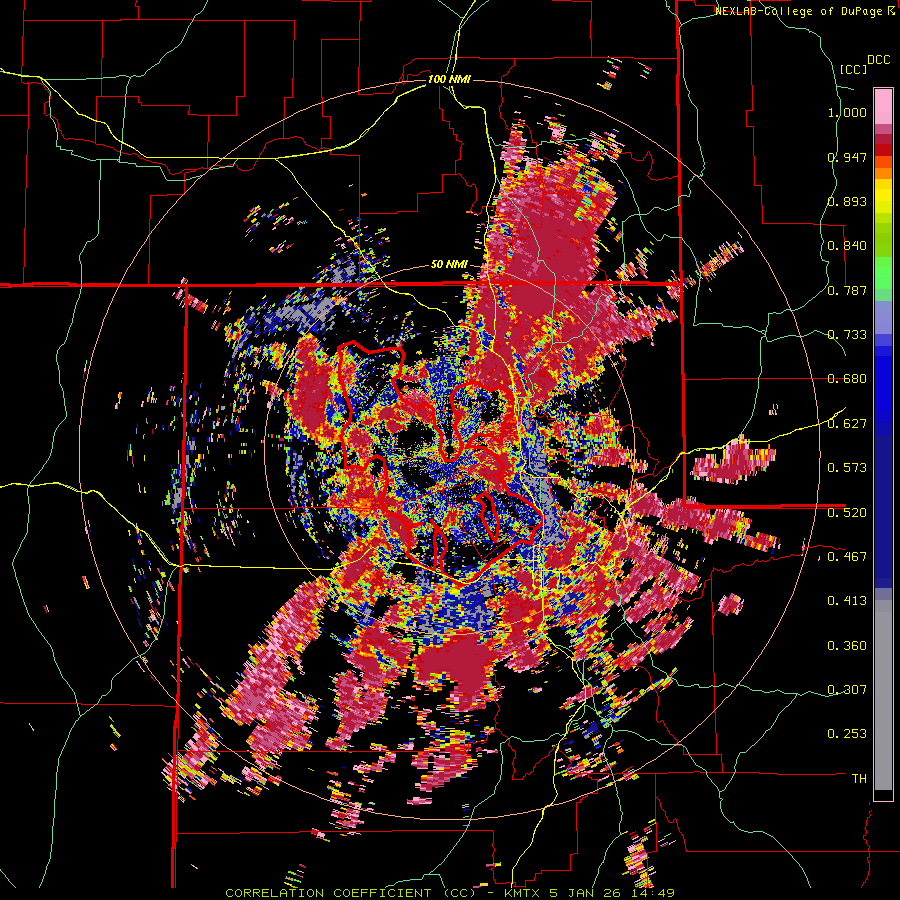This screenshot has width=900, height=900.
Task: Click the 14:49 timestamp in caption
Action: (x=654, y=893)
